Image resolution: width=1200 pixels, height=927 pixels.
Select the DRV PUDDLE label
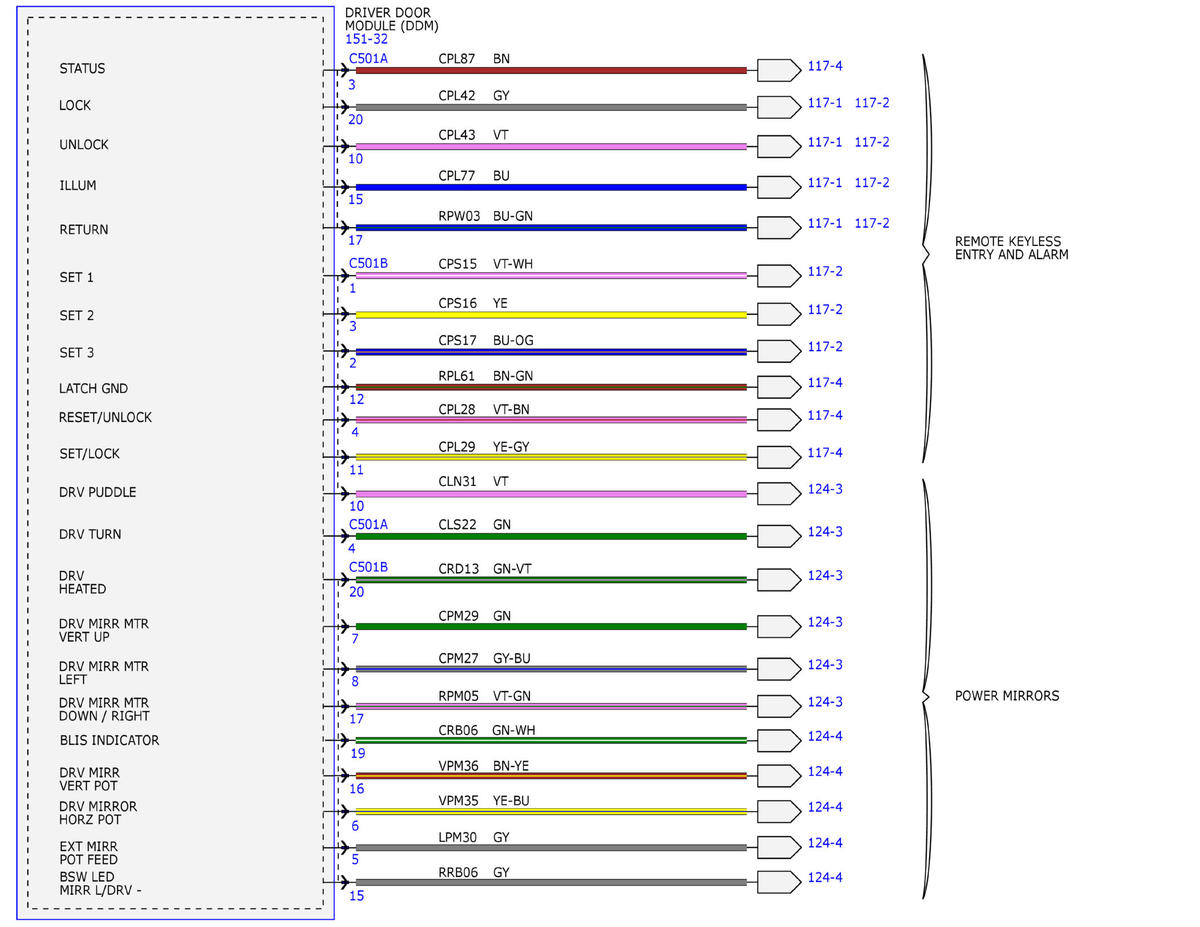click(x=98, y=493)
